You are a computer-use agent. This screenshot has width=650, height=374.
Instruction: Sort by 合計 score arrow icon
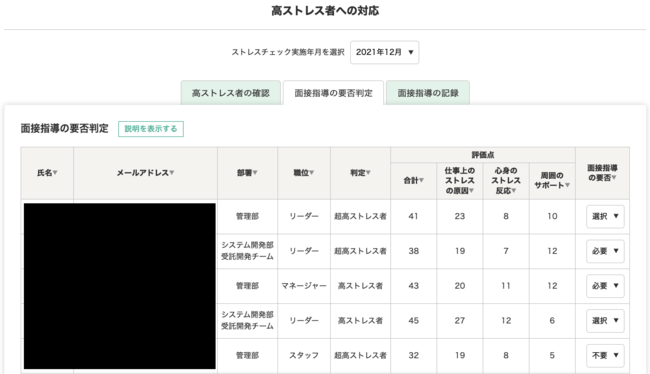(x=421, y=180)
